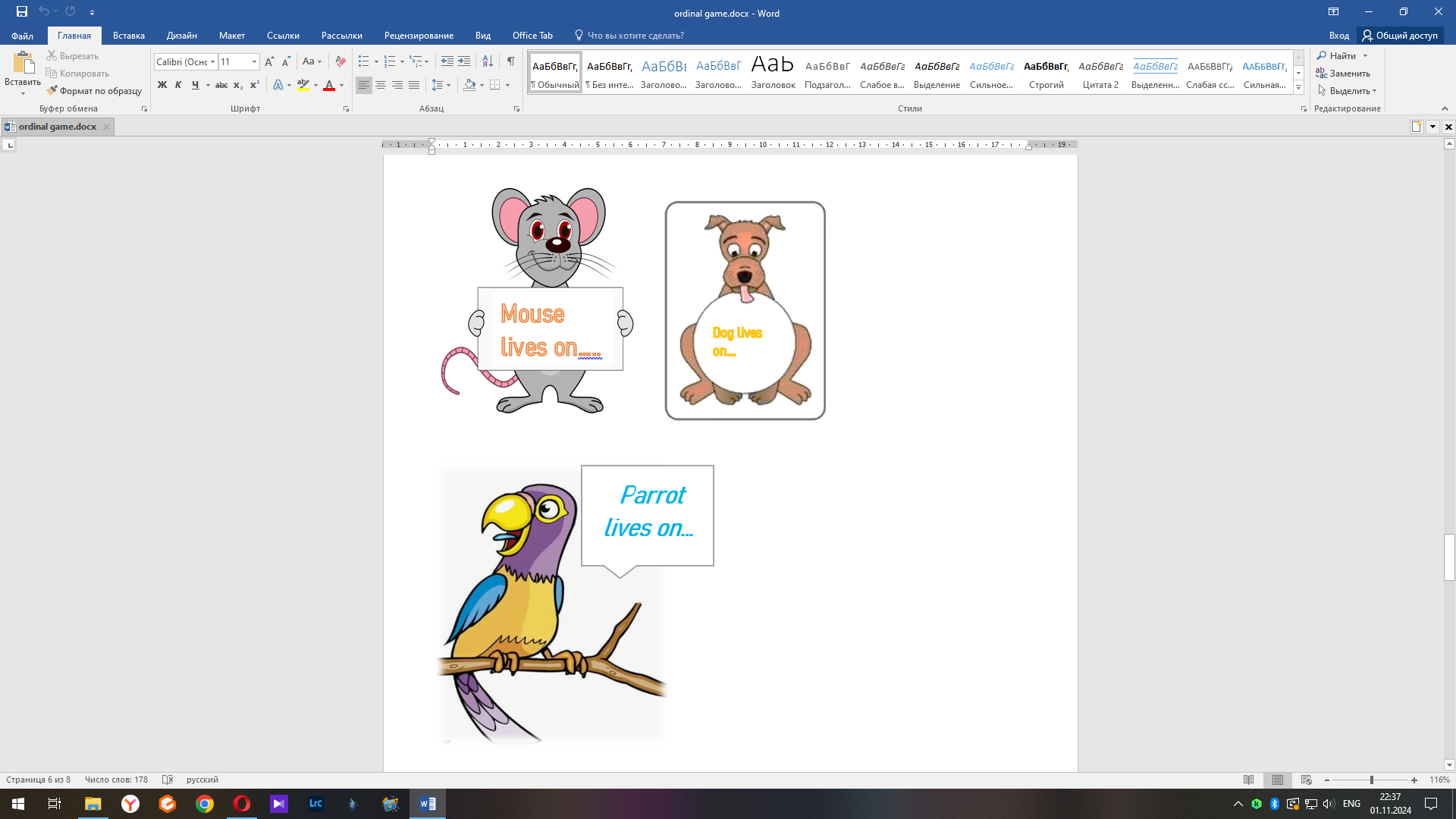Click the Sort A-Z icon
The width and height of the screenshot is (1456, 819).
point(488,61)
